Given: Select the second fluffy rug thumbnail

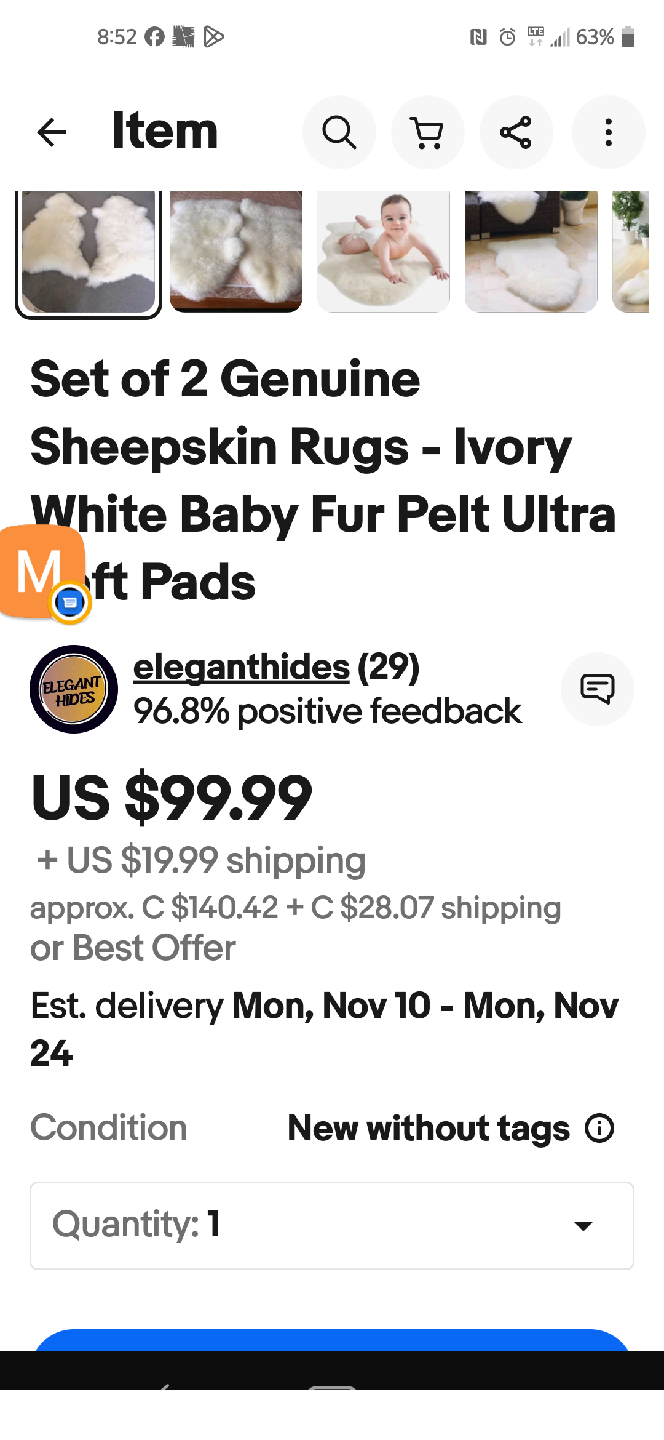Looking at the screenshot, I should tap(236, 251).
